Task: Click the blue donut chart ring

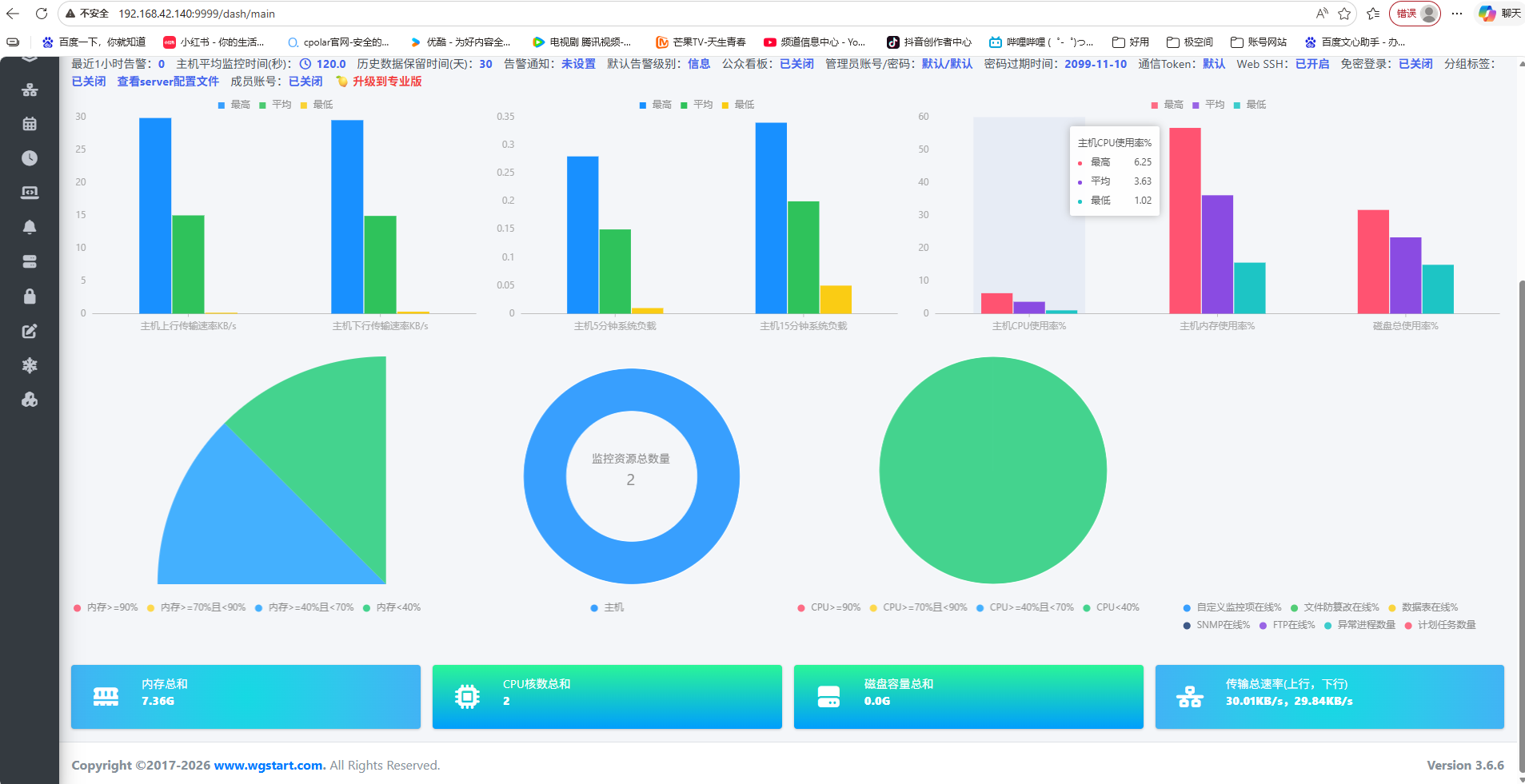Action: [x=544, y=476]
